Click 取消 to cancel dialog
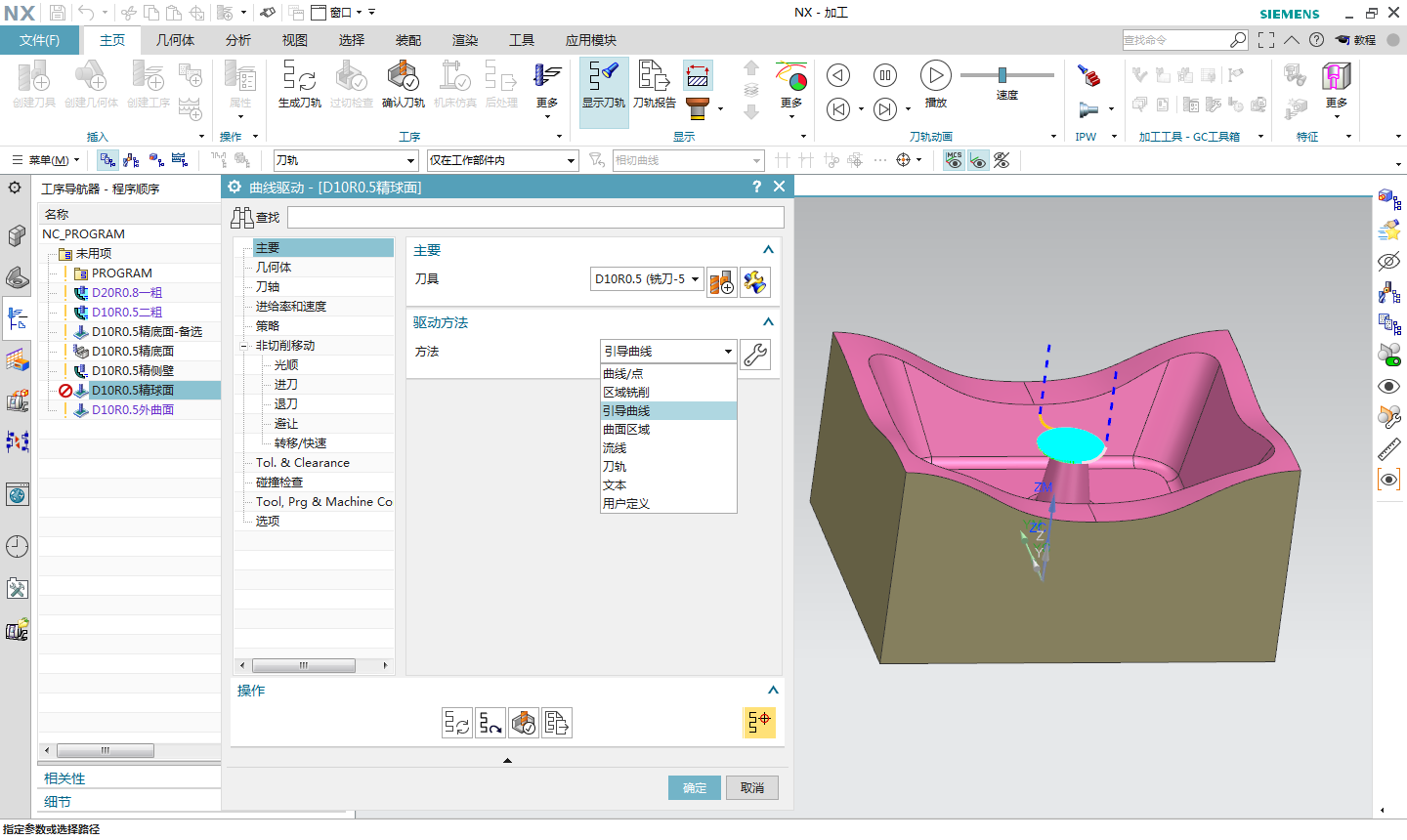1407x840 pixels. point(752,788)
